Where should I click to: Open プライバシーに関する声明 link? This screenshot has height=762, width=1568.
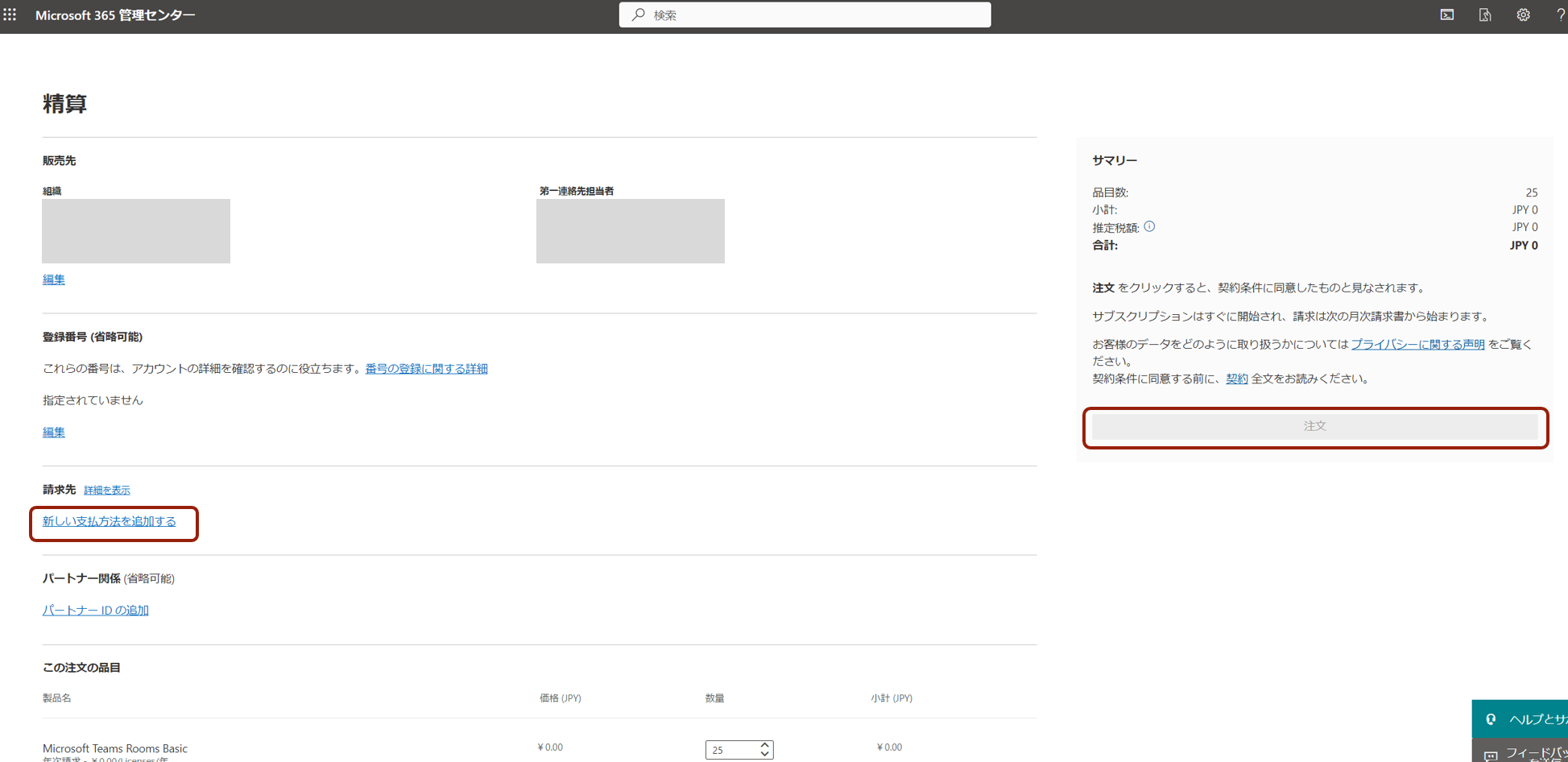(1417, 344)
